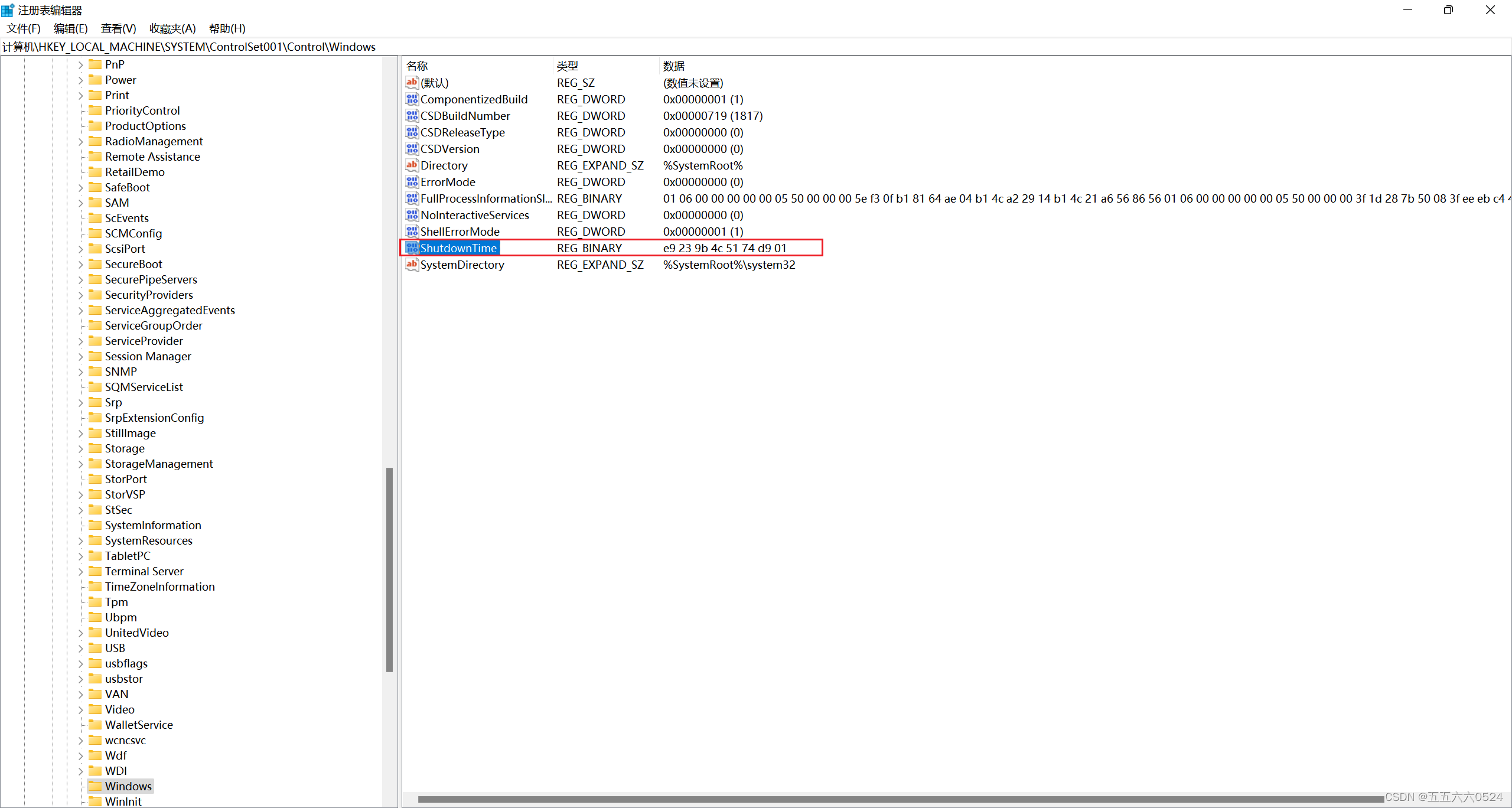Viewport: 1512px width, 808px height.
Task: Click the default (默认) value icon
Action: [412, 83]
